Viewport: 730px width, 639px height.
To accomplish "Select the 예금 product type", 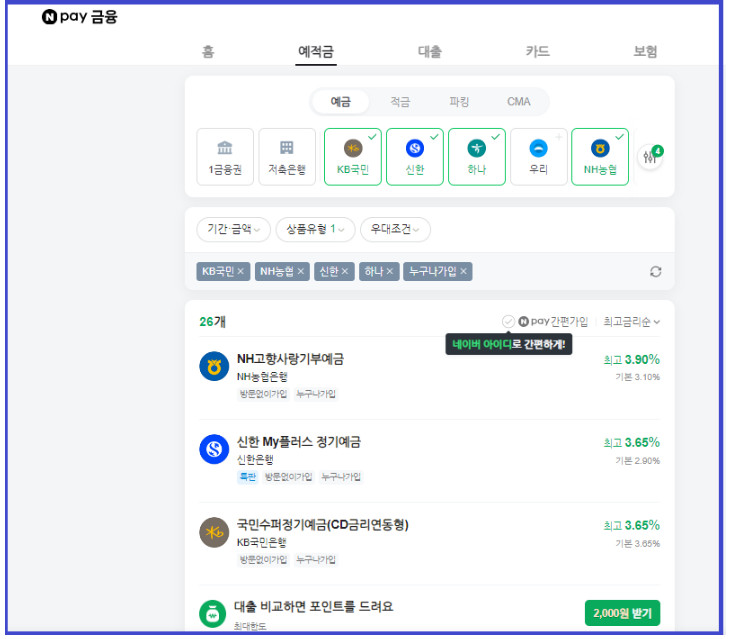I will pos(341,101).
